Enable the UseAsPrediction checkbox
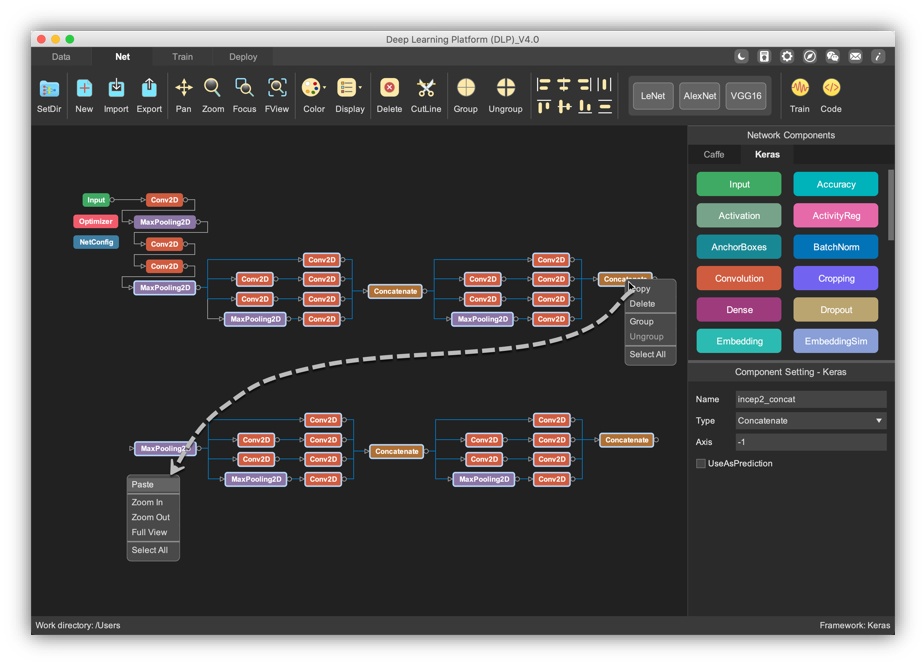Image resolution: width=924 pixels, height=664 pixels. pos(701,464)
